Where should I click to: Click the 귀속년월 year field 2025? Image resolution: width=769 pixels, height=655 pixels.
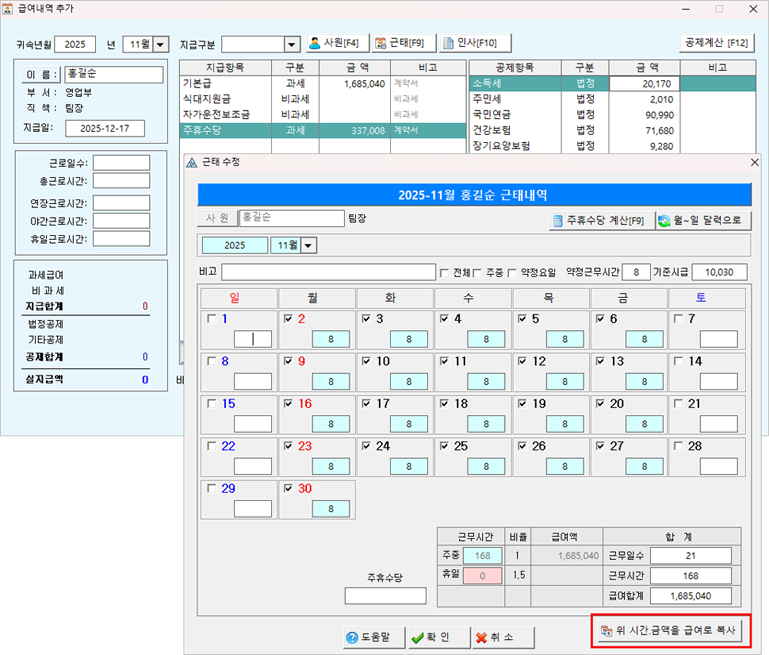point(75,45)
